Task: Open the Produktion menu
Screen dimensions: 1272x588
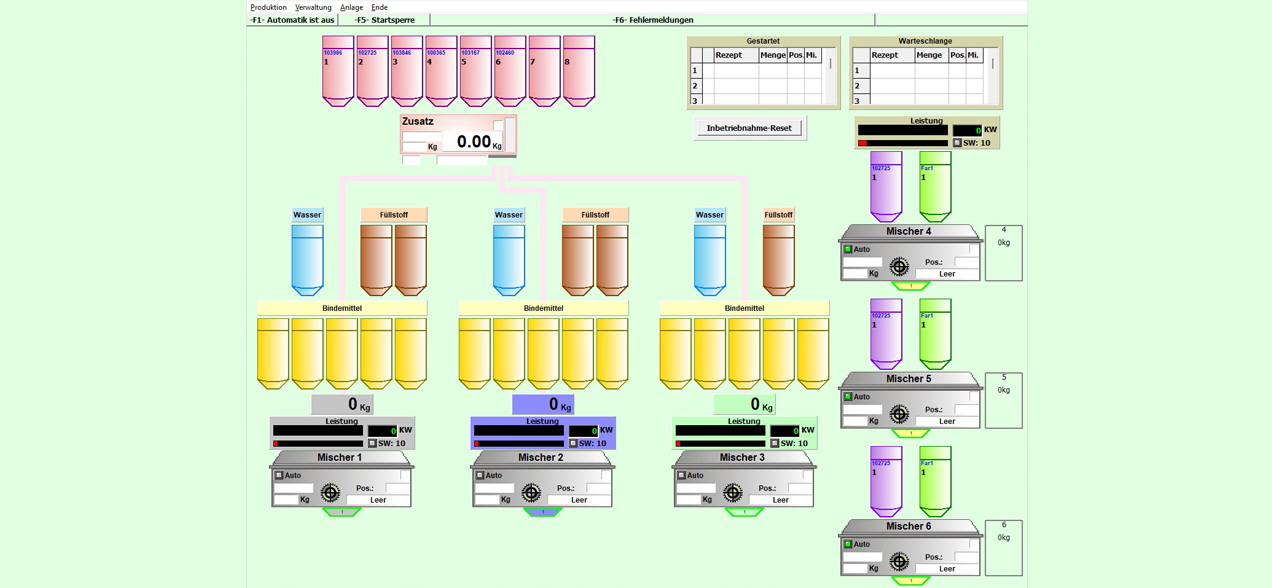Action: tap(268, 7)
